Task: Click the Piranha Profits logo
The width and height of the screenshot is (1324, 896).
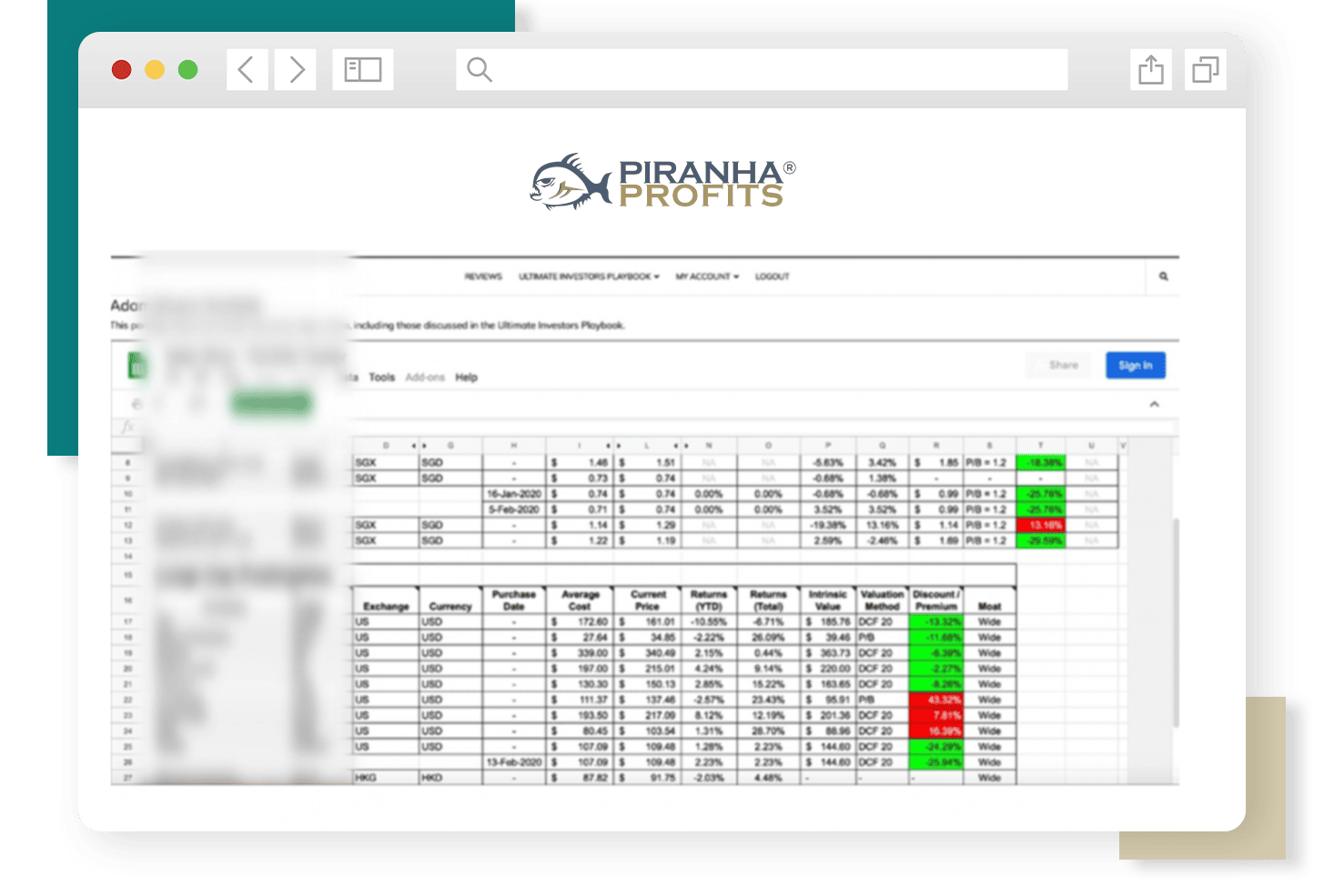Action: 662,182
